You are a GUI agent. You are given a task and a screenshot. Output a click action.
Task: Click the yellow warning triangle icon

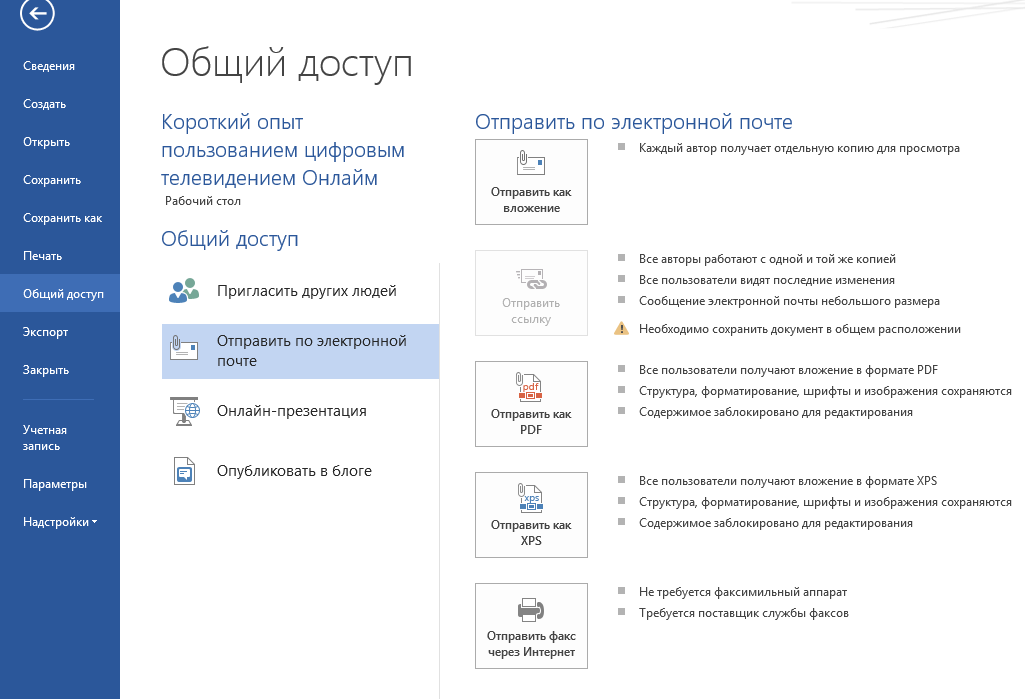[x=621, y=328]
